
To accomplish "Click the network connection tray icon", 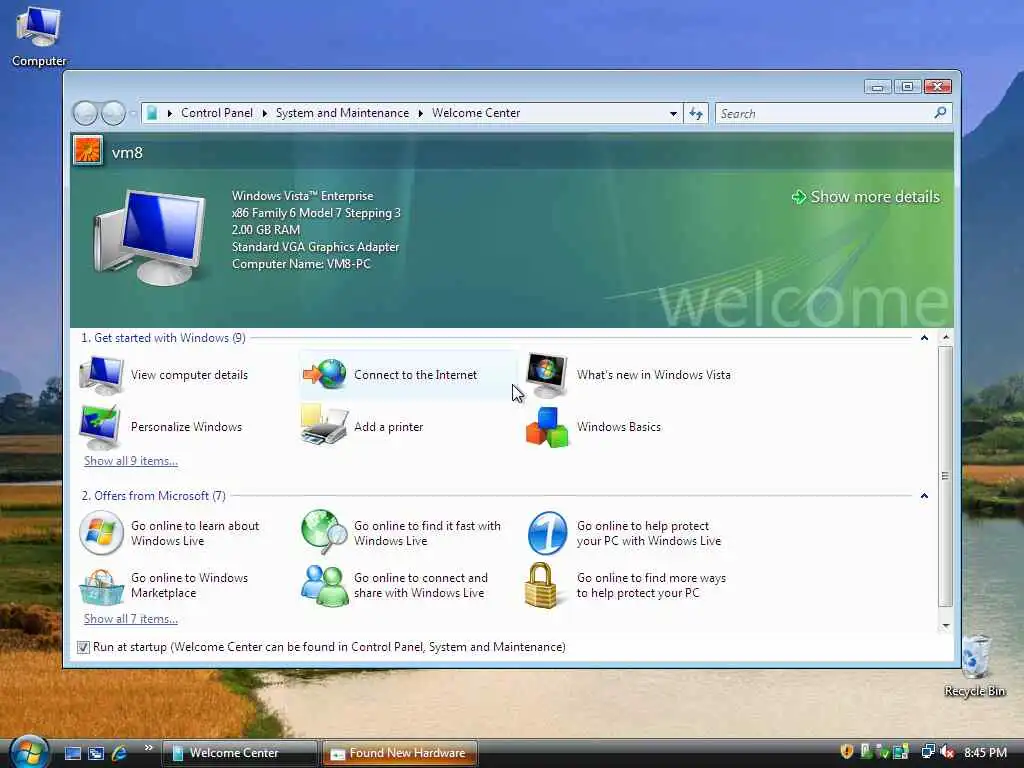I will pyautogui.click(x=927, y=752).
